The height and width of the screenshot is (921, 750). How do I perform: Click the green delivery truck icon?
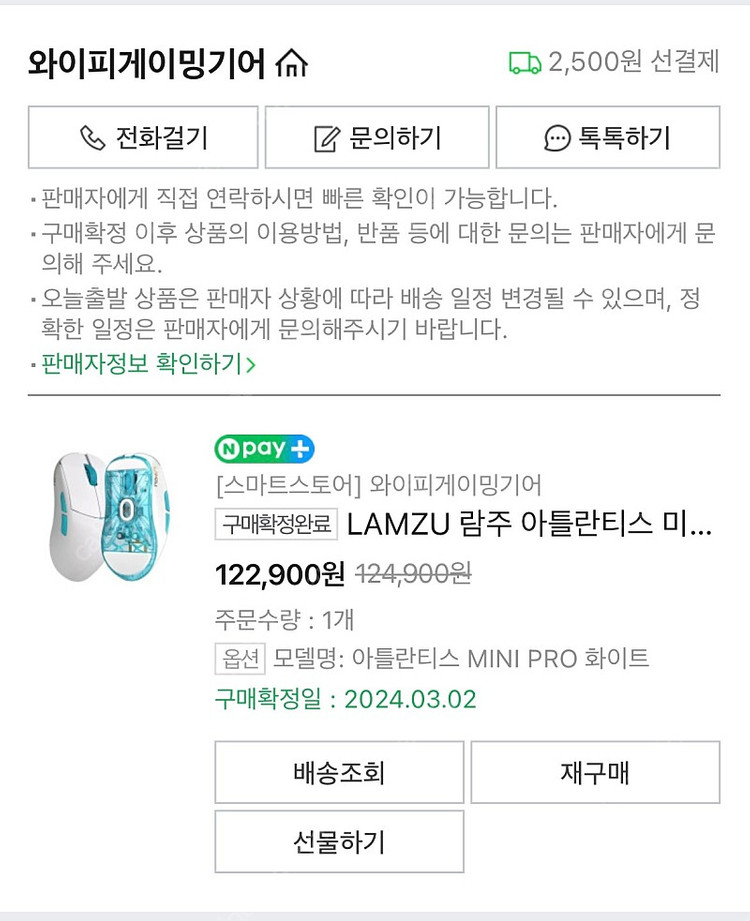click(x=525, y=62)
